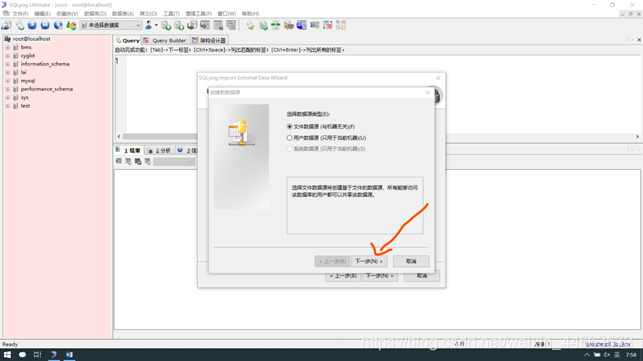Click the volume icon in the system tray
This screenshot has width=643, height=361.
[607, 355]
